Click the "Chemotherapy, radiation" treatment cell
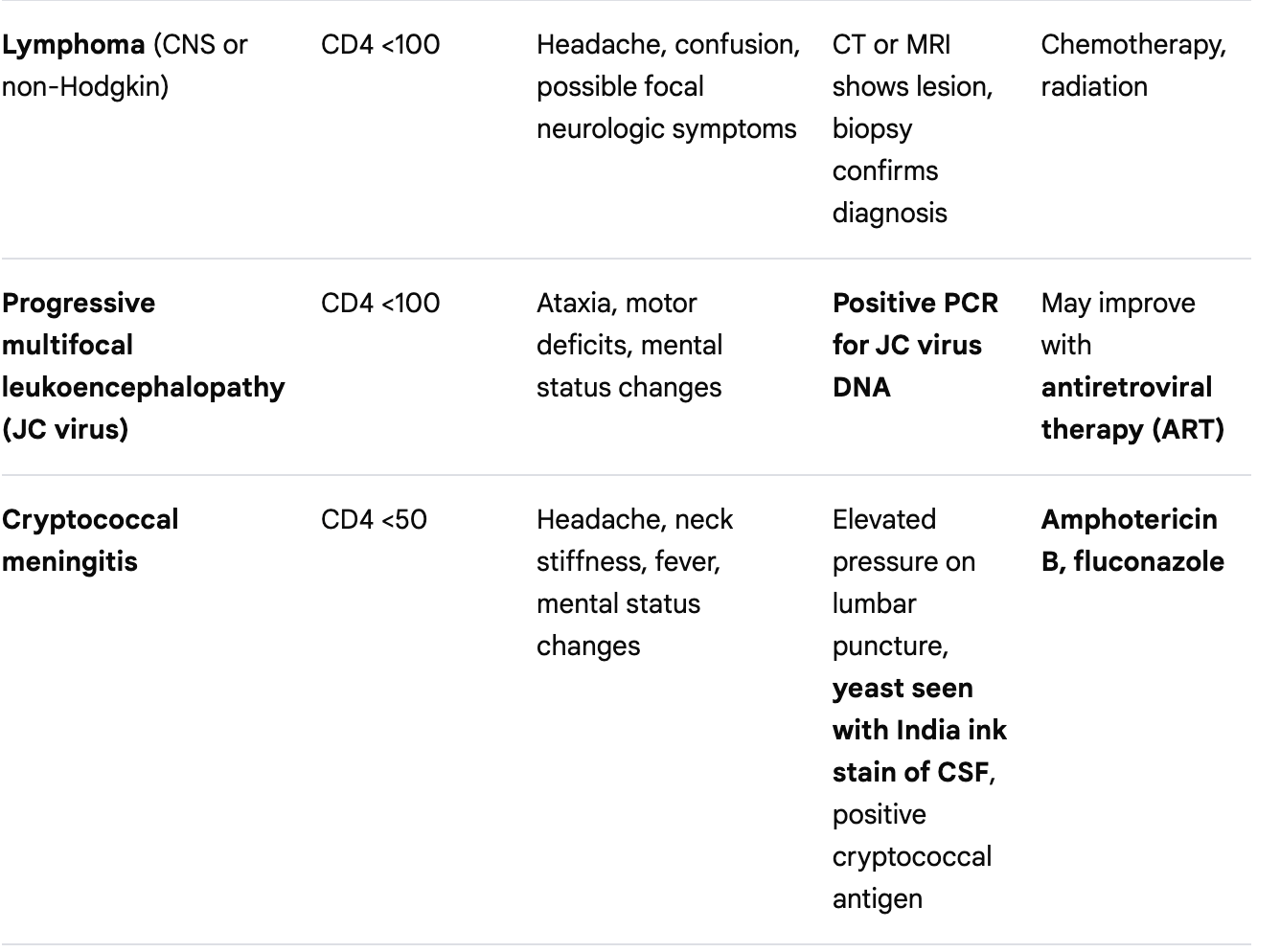1280x952 pixels. pyautogui.click(x=1132, y=65)
